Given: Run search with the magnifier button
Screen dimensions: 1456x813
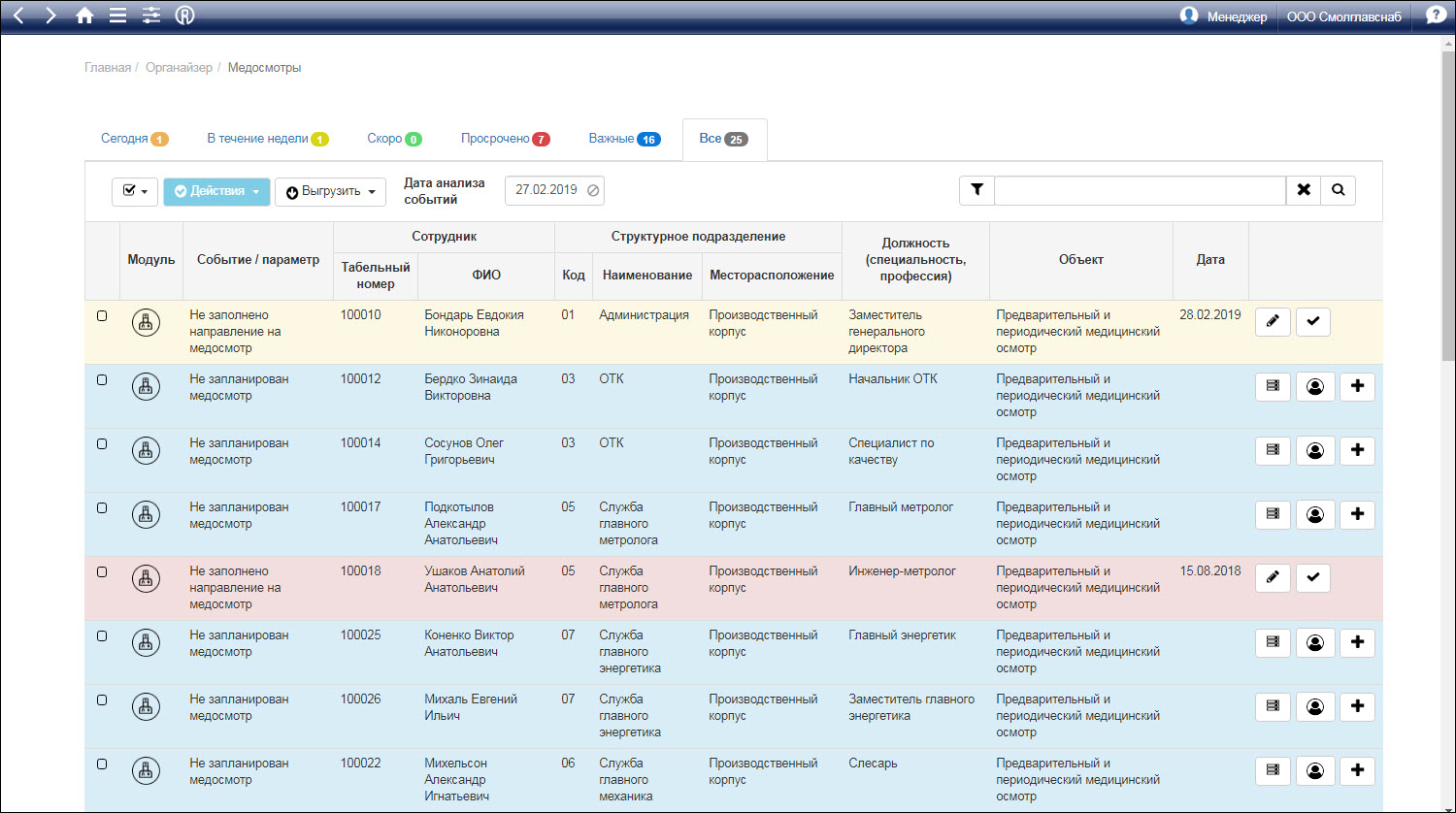Looking at the screenshot, I should pyautogui.click(x=1338, y=190).
